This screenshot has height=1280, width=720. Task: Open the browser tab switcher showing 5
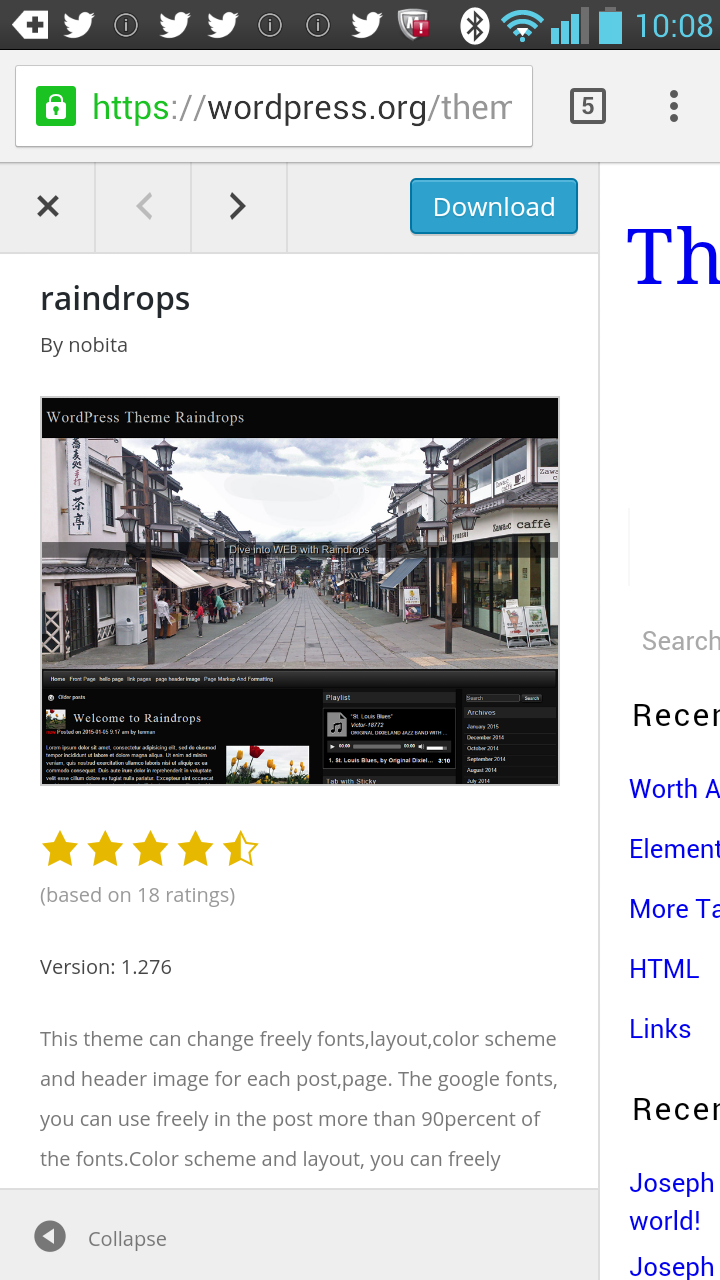[588, 106]
